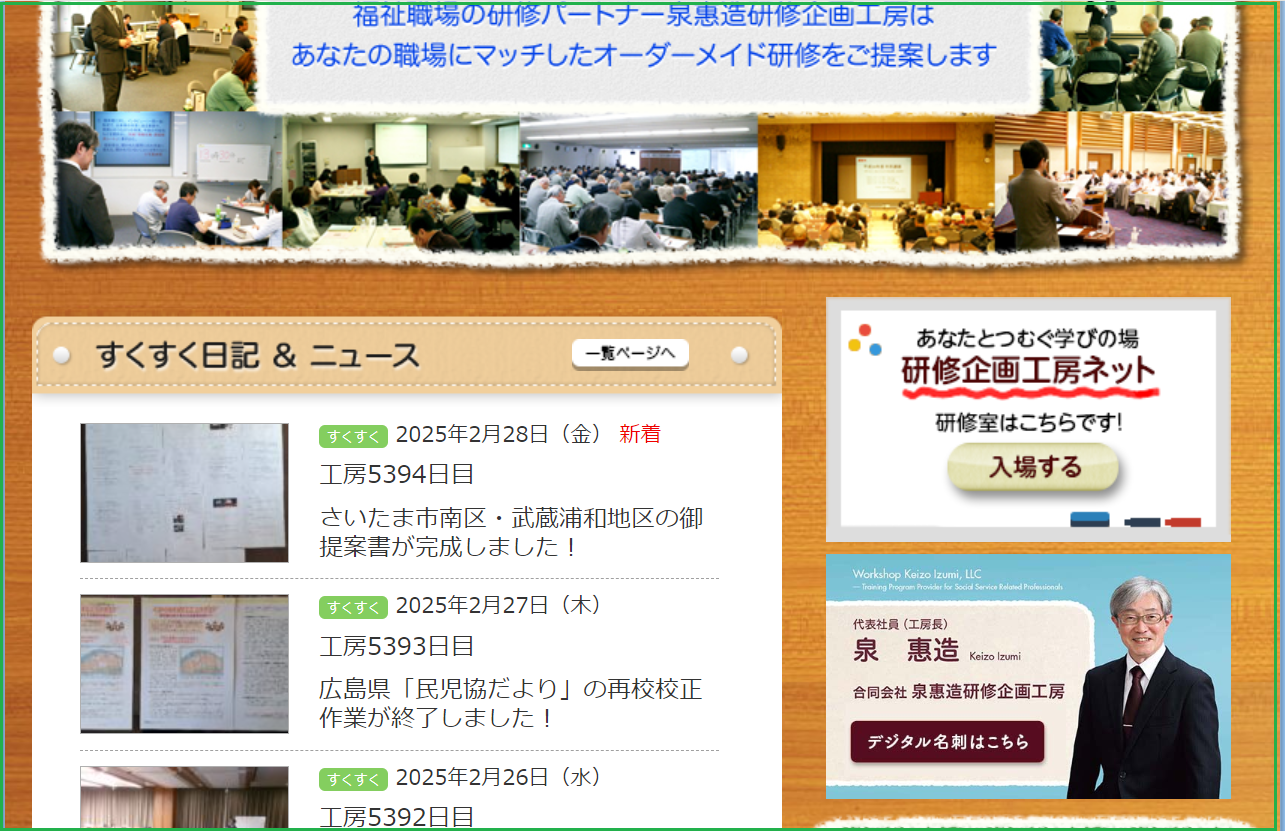Click the colored dots logo in 研修企画工房ネット banner

coord(865,340)
